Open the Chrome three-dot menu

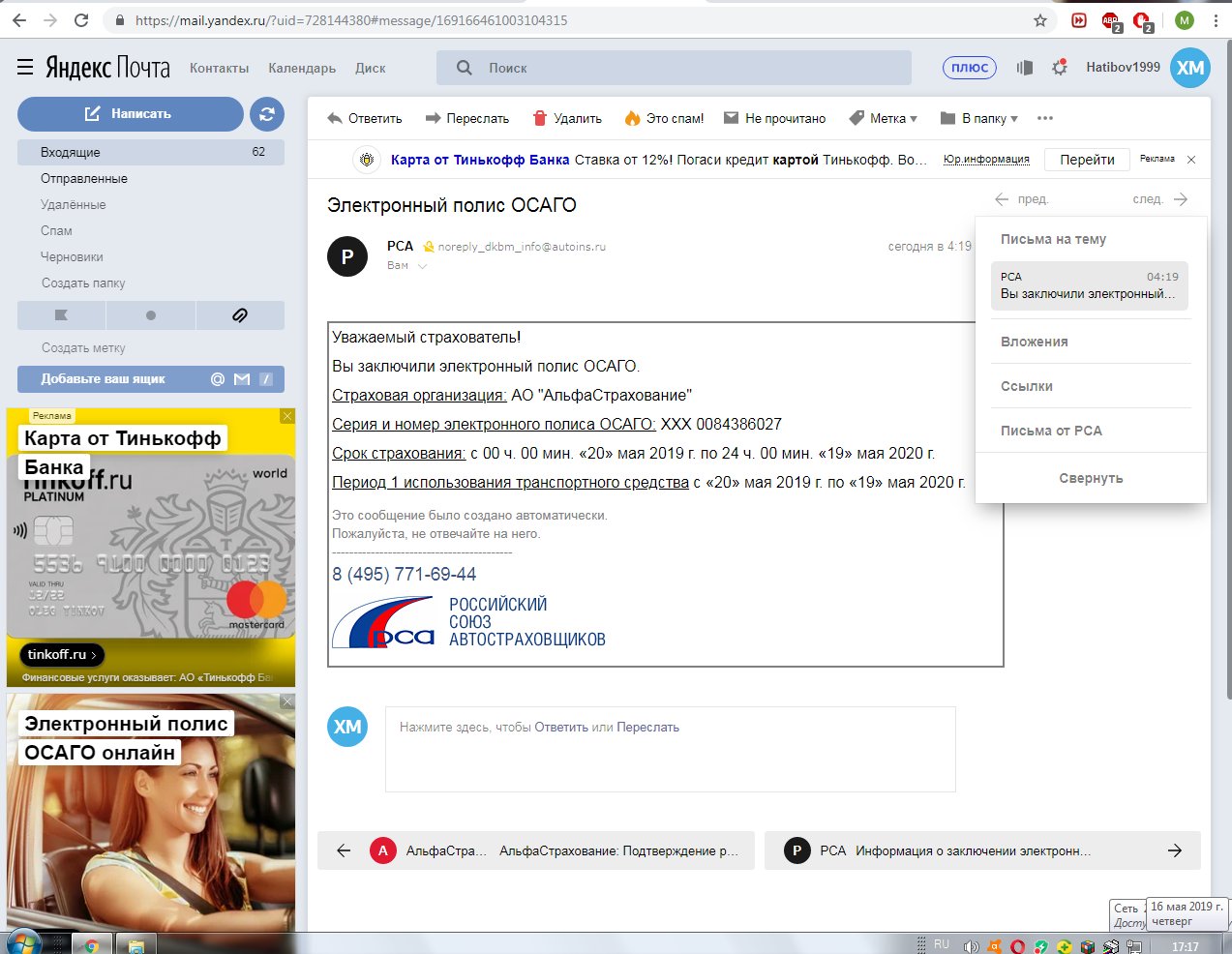(x=1214, y=20)
